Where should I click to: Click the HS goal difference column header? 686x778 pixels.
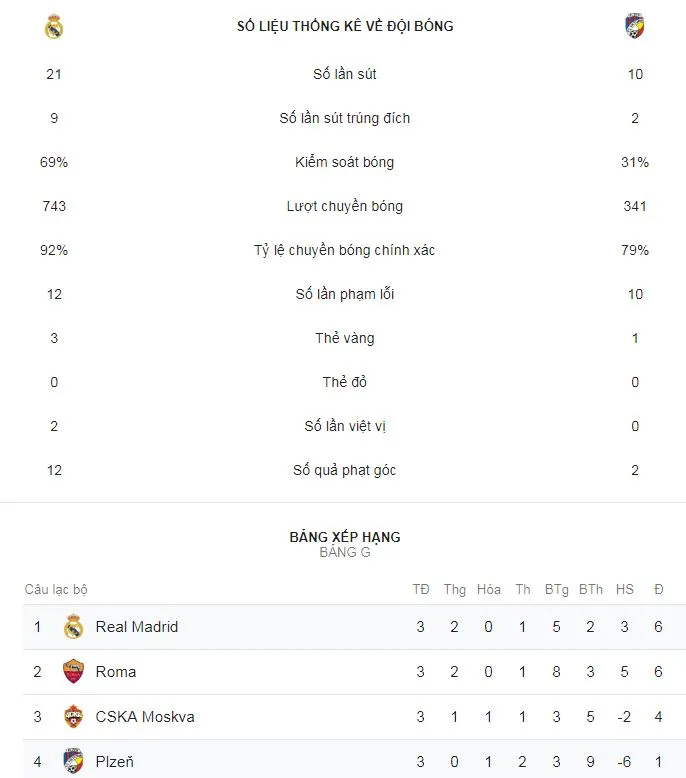click(625, 590)
